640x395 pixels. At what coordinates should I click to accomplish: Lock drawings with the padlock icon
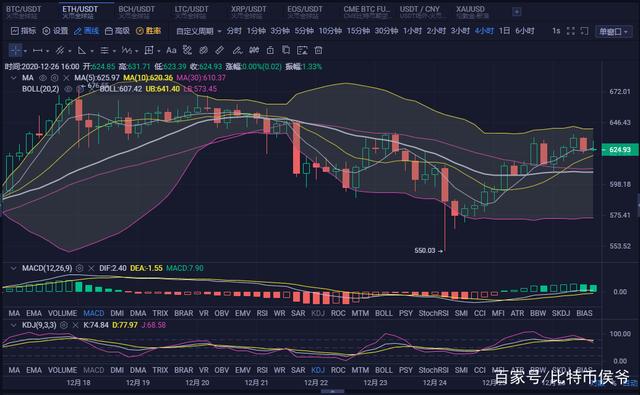click(x=270, y=50)
